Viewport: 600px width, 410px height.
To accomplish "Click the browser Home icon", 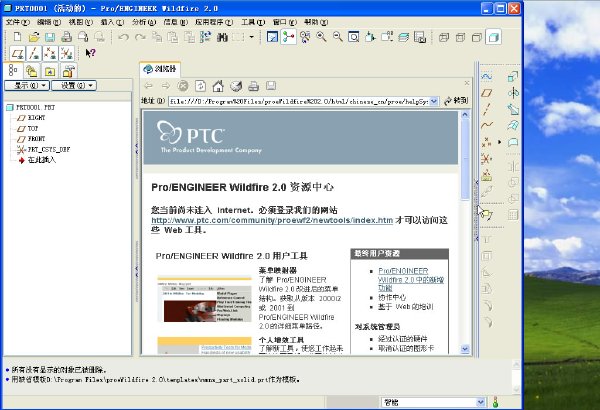I will click(x=218, y=86).
